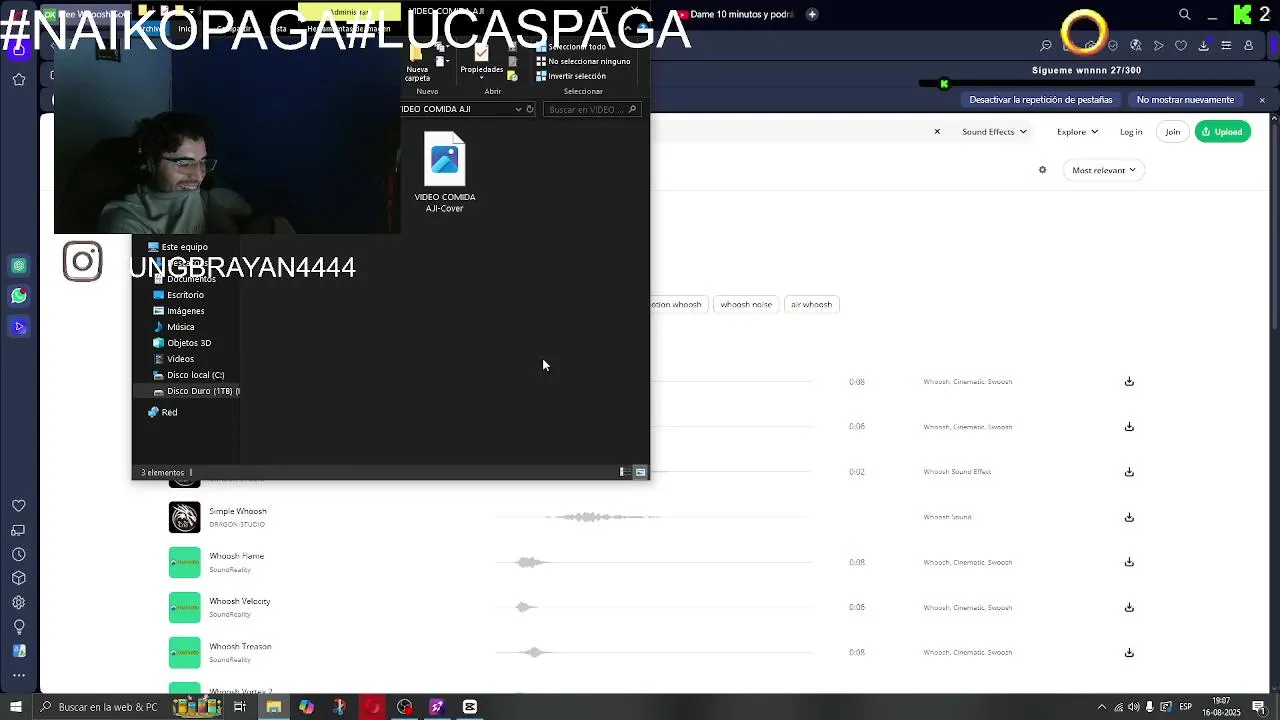Open Most relevant sort dropdown

[1104, 170]
